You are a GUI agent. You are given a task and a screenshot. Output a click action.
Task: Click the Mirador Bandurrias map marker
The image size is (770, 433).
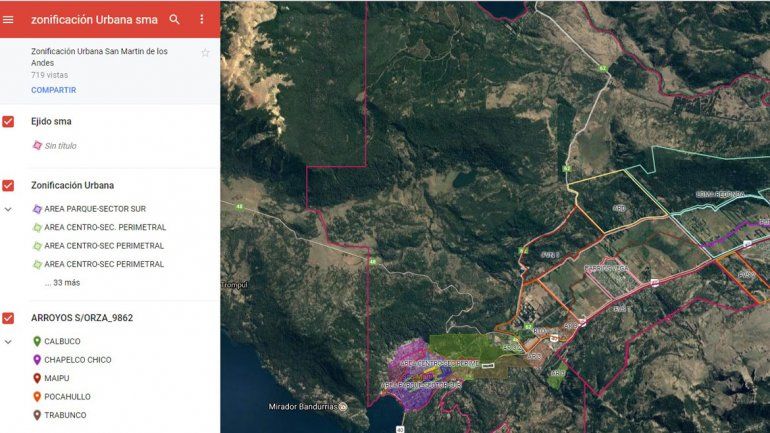click(x=343, y=407)
